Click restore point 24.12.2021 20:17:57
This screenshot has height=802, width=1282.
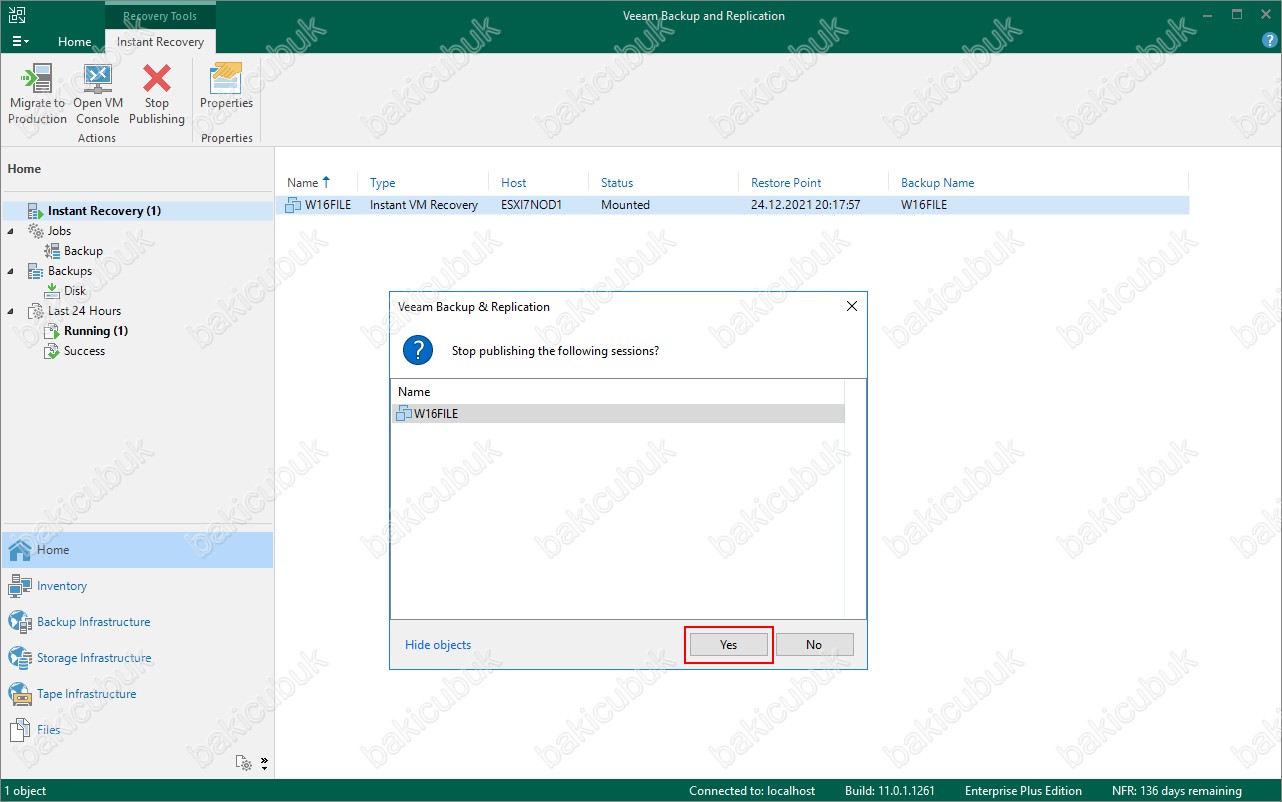click(x=806, y=205)
